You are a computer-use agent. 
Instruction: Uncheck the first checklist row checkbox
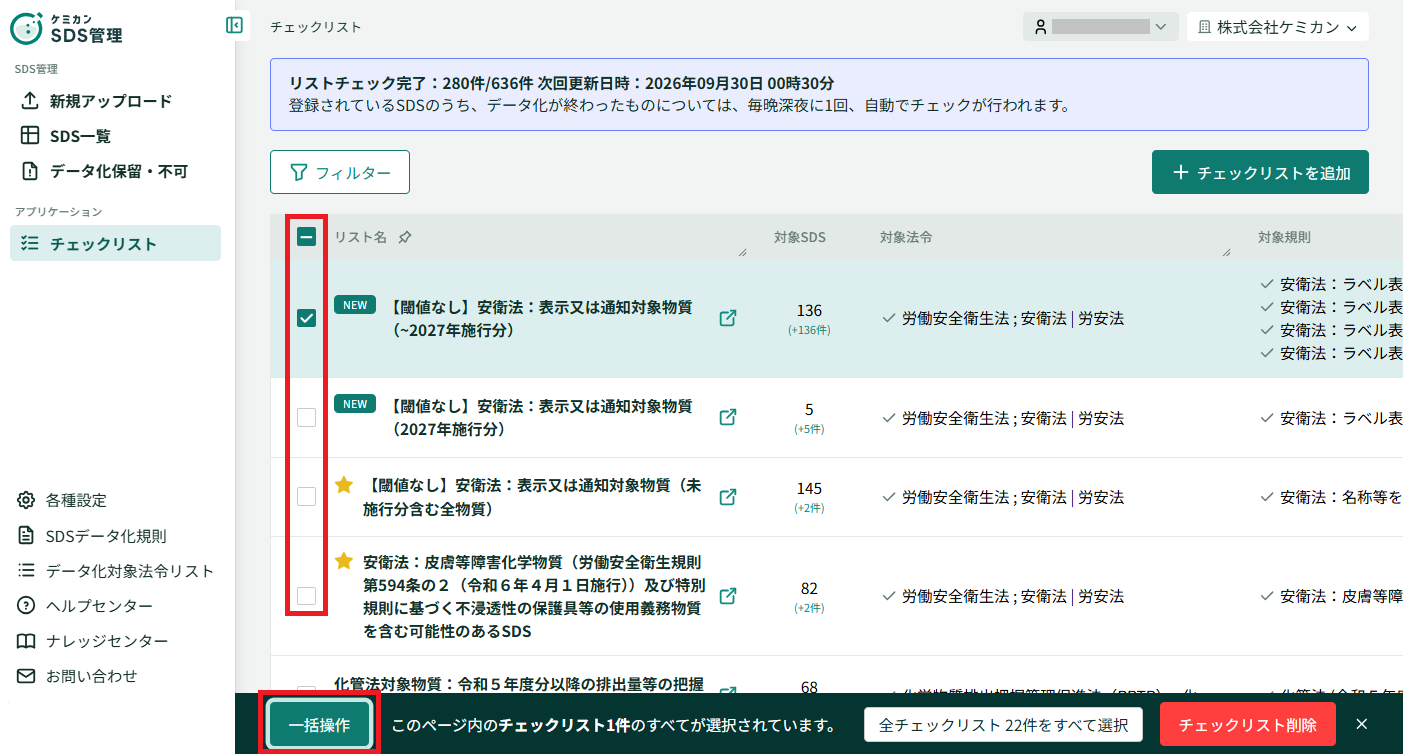(x=307, y=318)
